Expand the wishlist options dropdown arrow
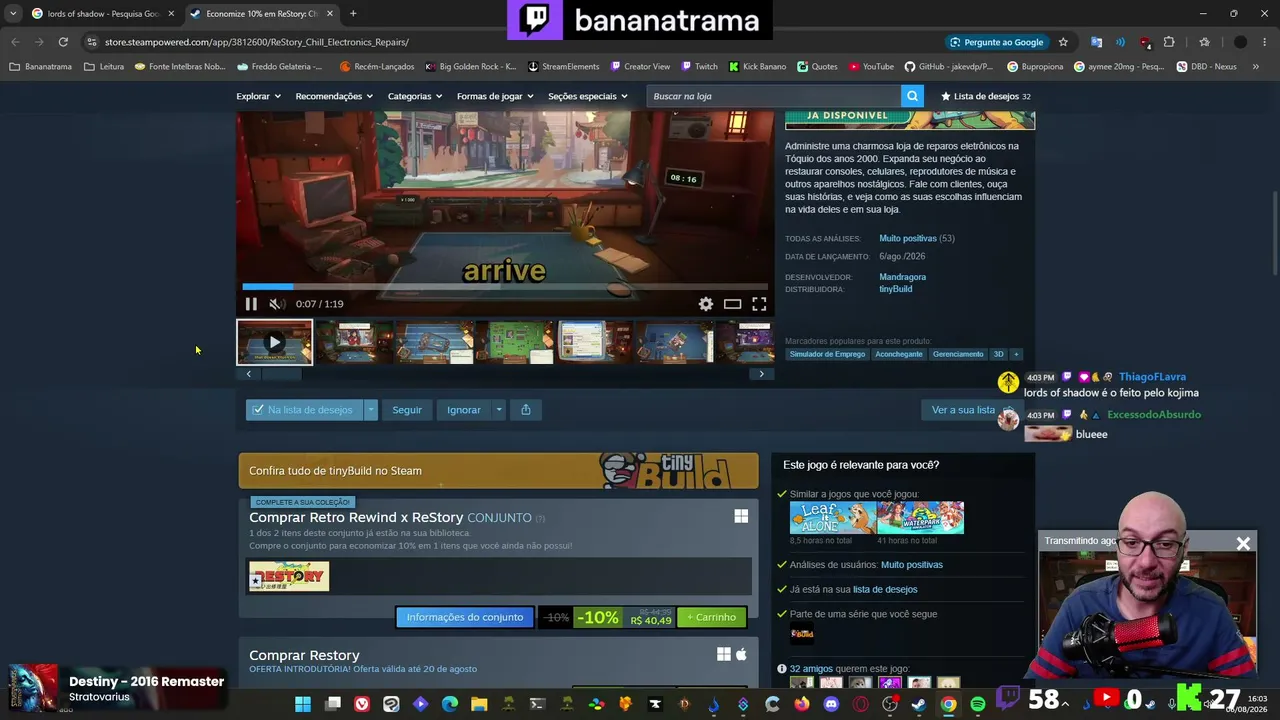Image resolution: width=1280 pixels, height=720 pixels. click(x=371, y=410)
